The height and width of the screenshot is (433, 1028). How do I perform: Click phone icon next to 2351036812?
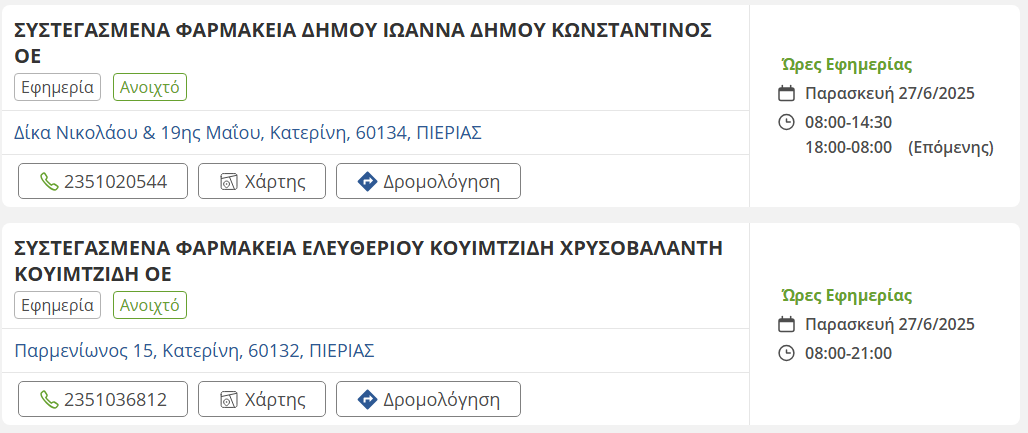(49, 400)
